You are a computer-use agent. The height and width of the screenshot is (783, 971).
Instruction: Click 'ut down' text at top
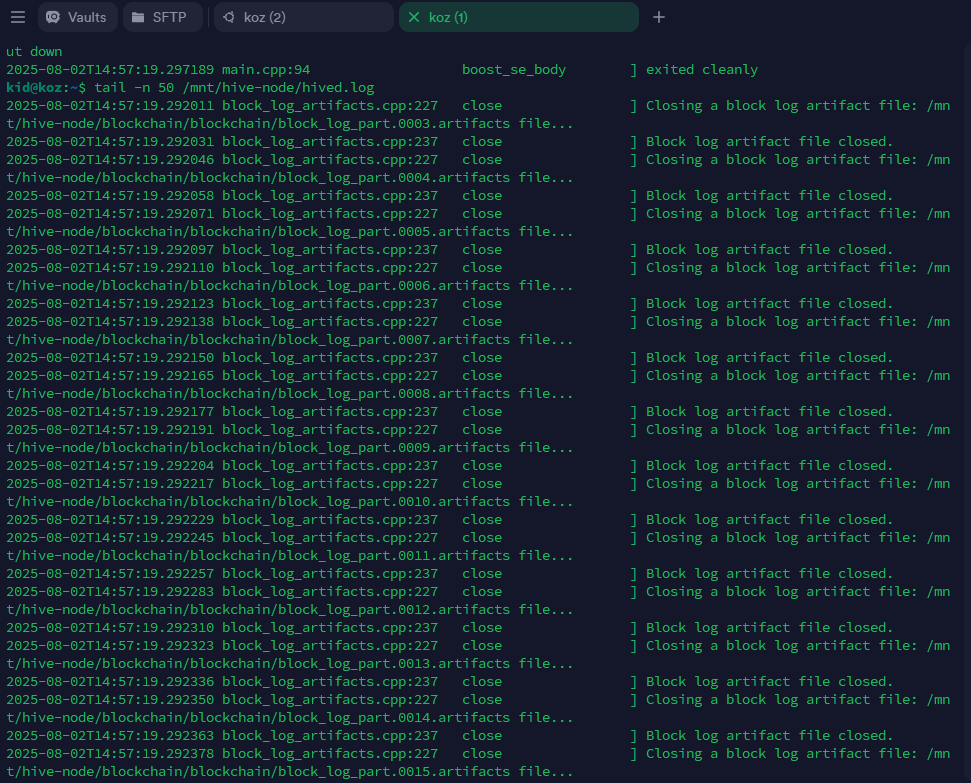point(34,51)
